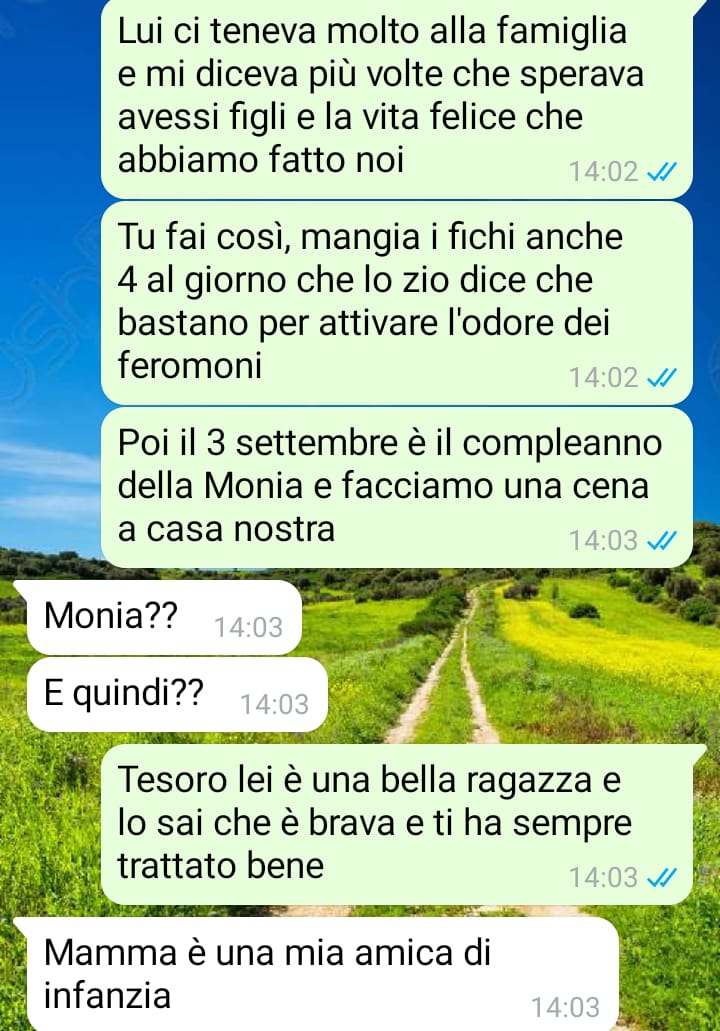
Task: Click the 14:03 timestamp next to 'Monia??'
Action: (249, 627)
